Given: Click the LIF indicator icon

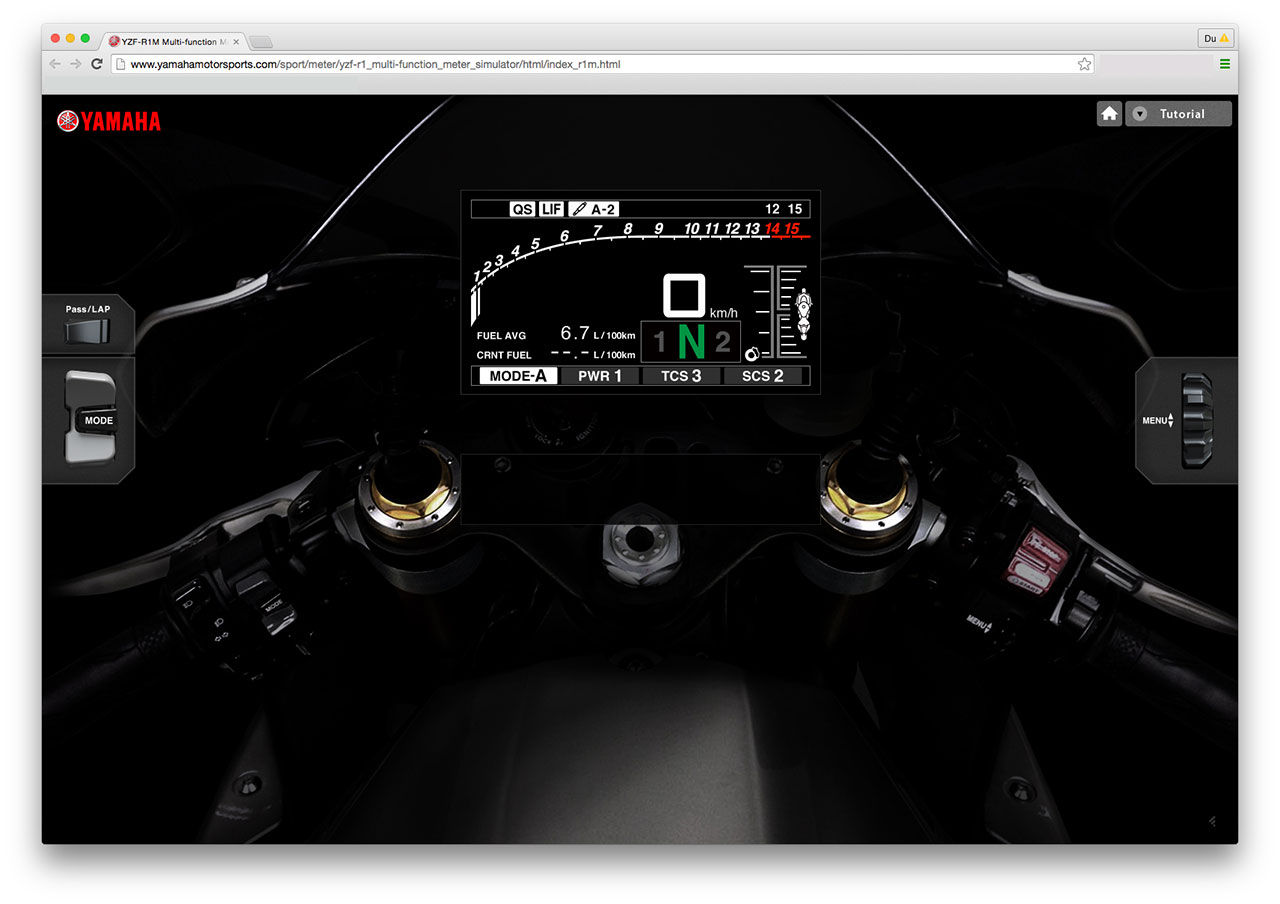Looking at the screenshot, I should point(552,209).
